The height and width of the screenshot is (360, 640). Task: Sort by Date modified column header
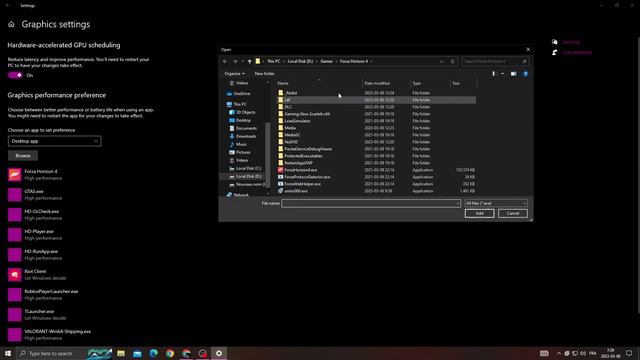386,83
